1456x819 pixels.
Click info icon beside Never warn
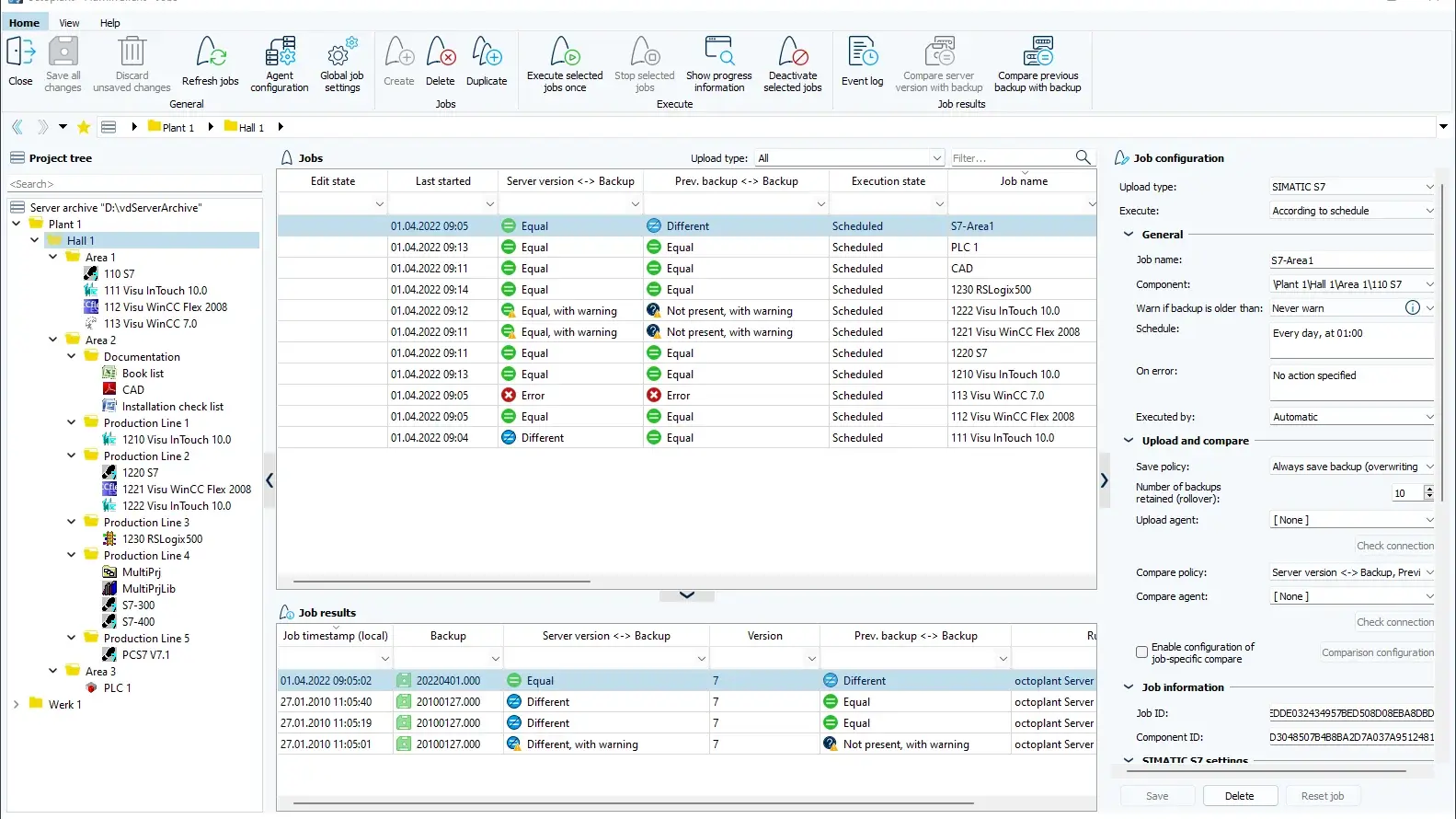click(1413, 307)
